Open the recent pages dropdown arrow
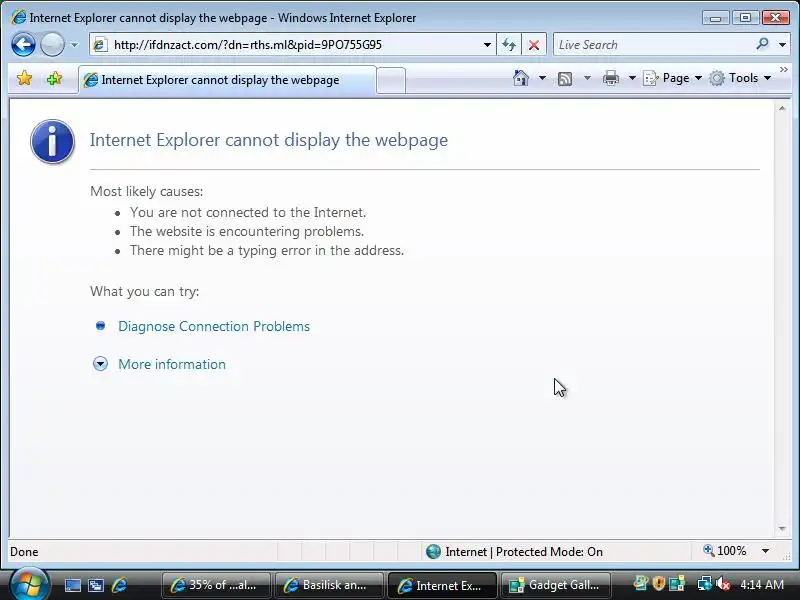800x600 pixels. point(74,45)
